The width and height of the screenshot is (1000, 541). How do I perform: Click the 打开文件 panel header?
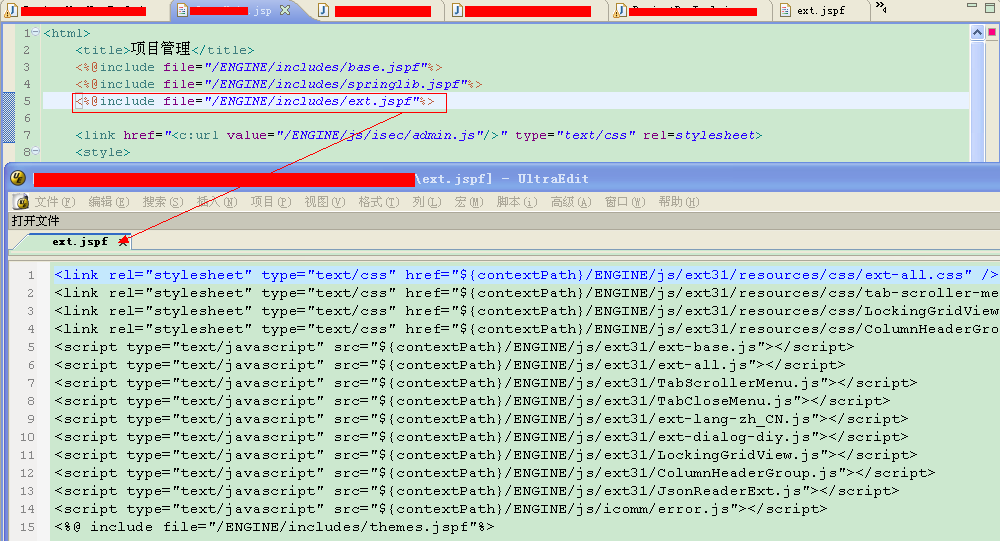point(36,221)
